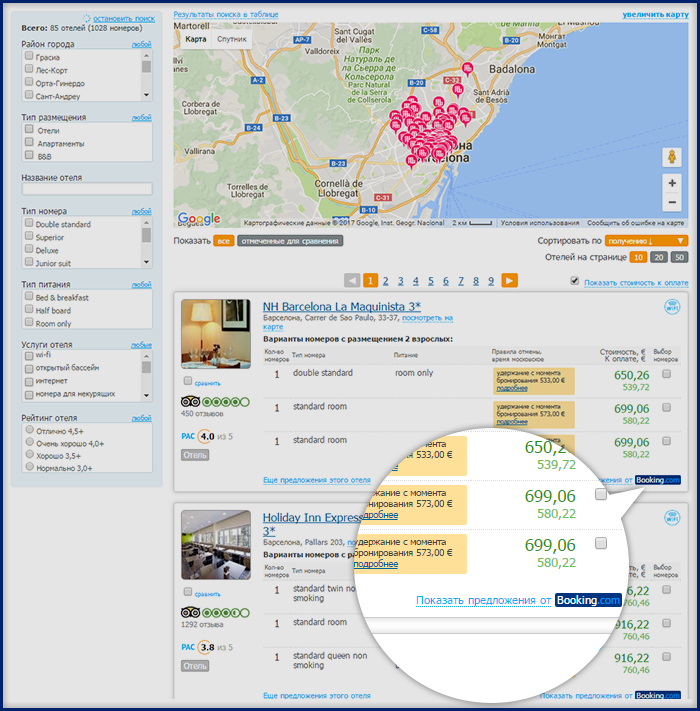Click TripAdvisor owl icon for Holiday Inn
700x711 pixels.
point(190,613)
